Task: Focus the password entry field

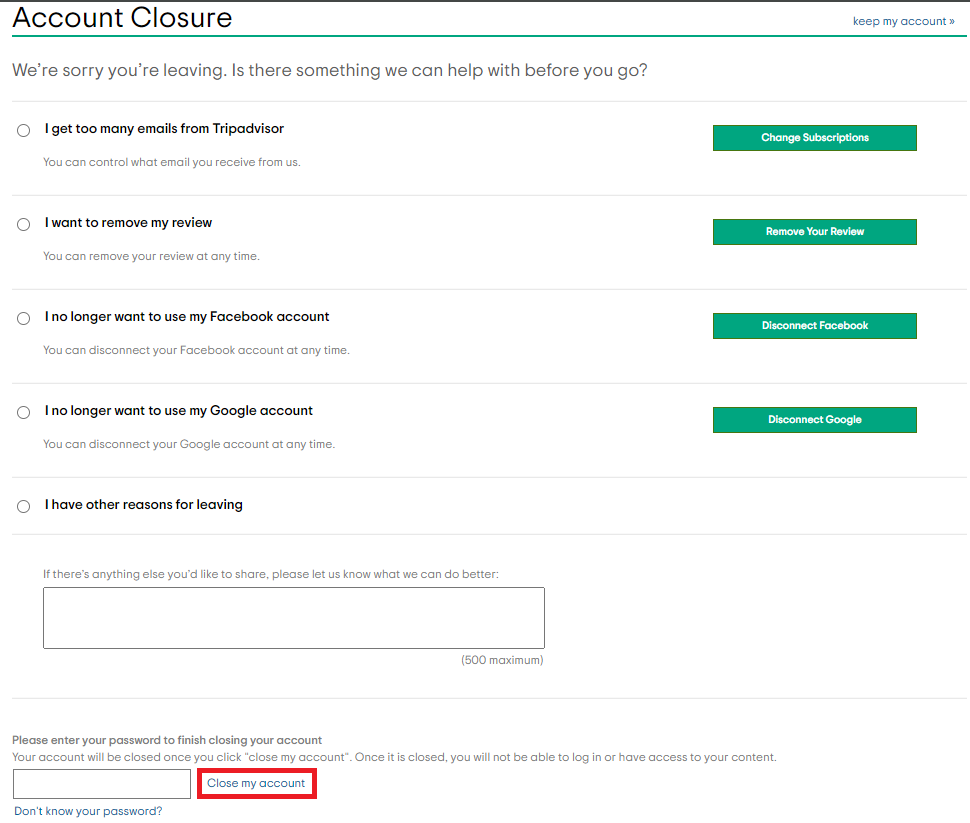Action: (x=101, y=784)
